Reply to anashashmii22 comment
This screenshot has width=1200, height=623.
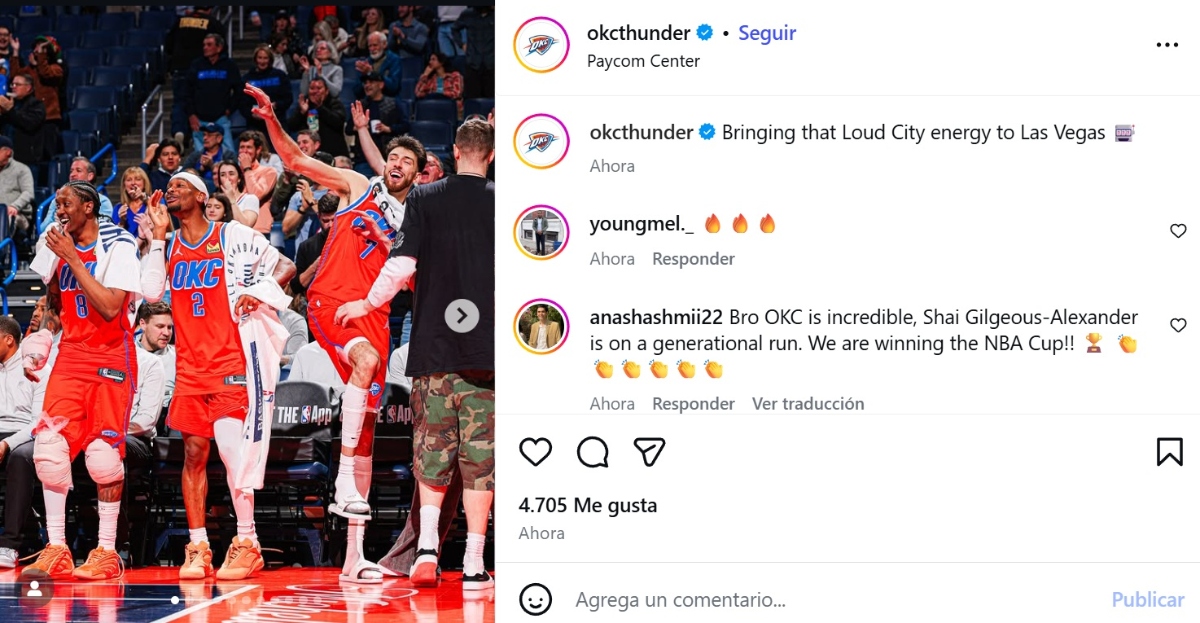pyautogui.click(x=693, y=404)
